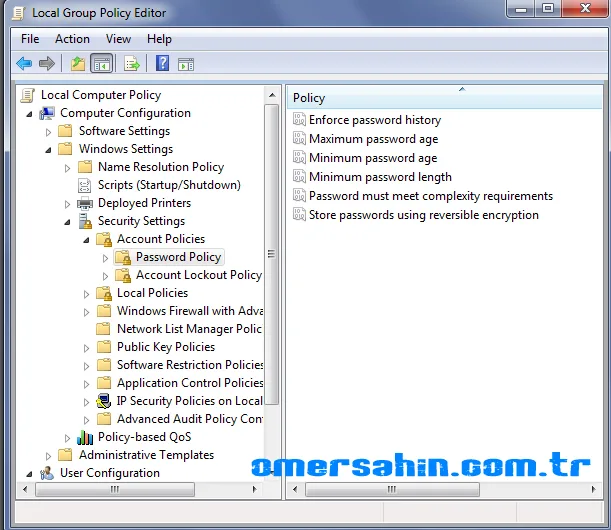Click the Forward arrow toolbar icon
Screen dimensions: 611x530
point(47,64)
